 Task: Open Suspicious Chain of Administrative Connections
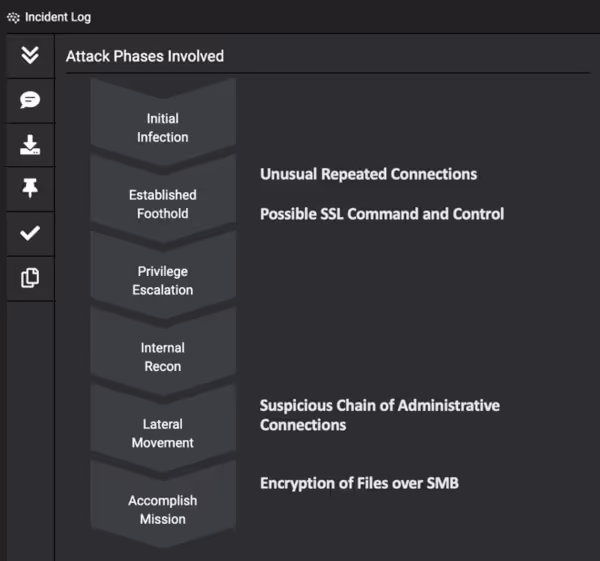380,415
